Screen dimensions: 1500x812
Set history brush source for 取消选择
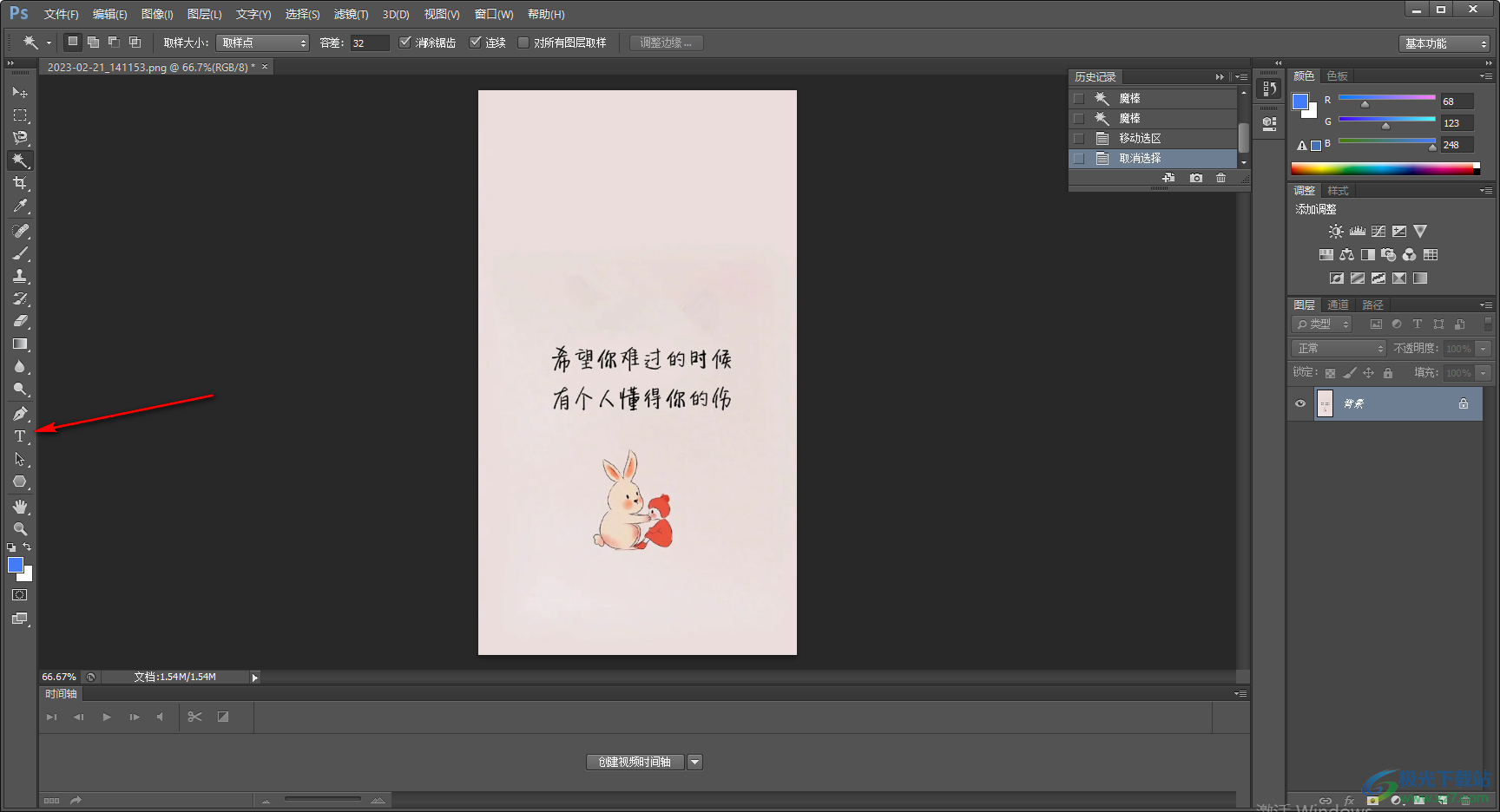click(1079, 159)
